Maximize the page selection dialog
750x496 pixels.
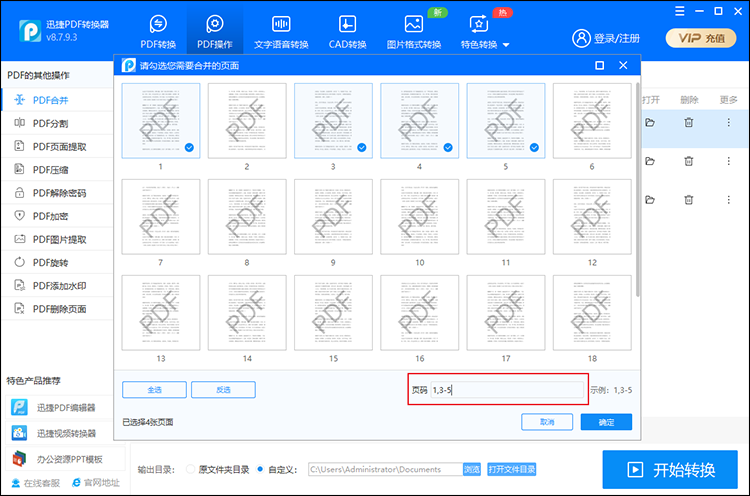click(599, 66)
